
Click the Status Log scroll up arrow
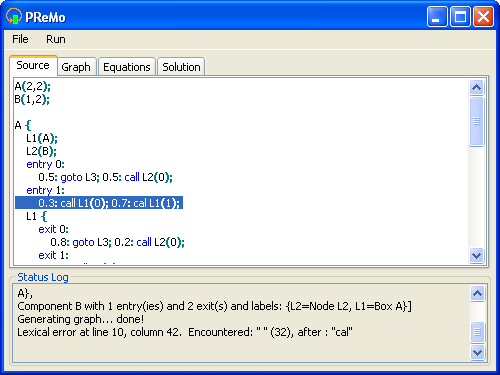click(x=477, y=293)
